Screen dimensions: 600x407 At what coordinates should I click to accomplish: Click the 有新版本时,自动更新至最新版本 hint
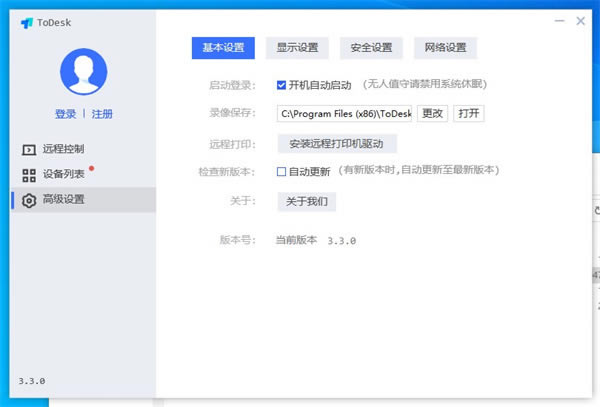coord(419,170)
